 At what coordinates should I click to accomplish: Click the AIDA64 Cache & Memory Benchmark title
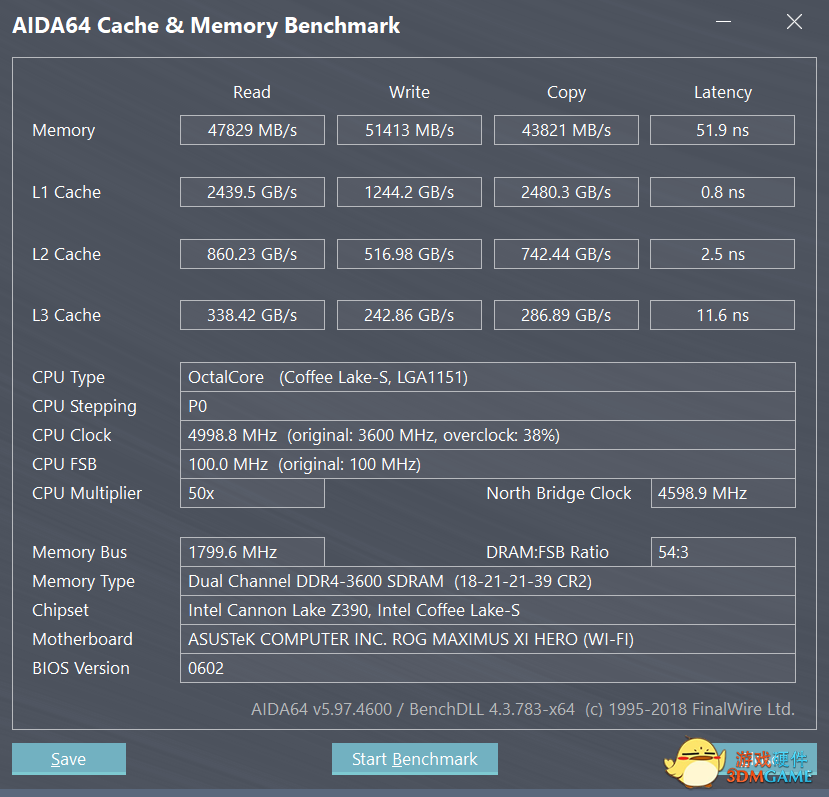click(x=206, y=25)
